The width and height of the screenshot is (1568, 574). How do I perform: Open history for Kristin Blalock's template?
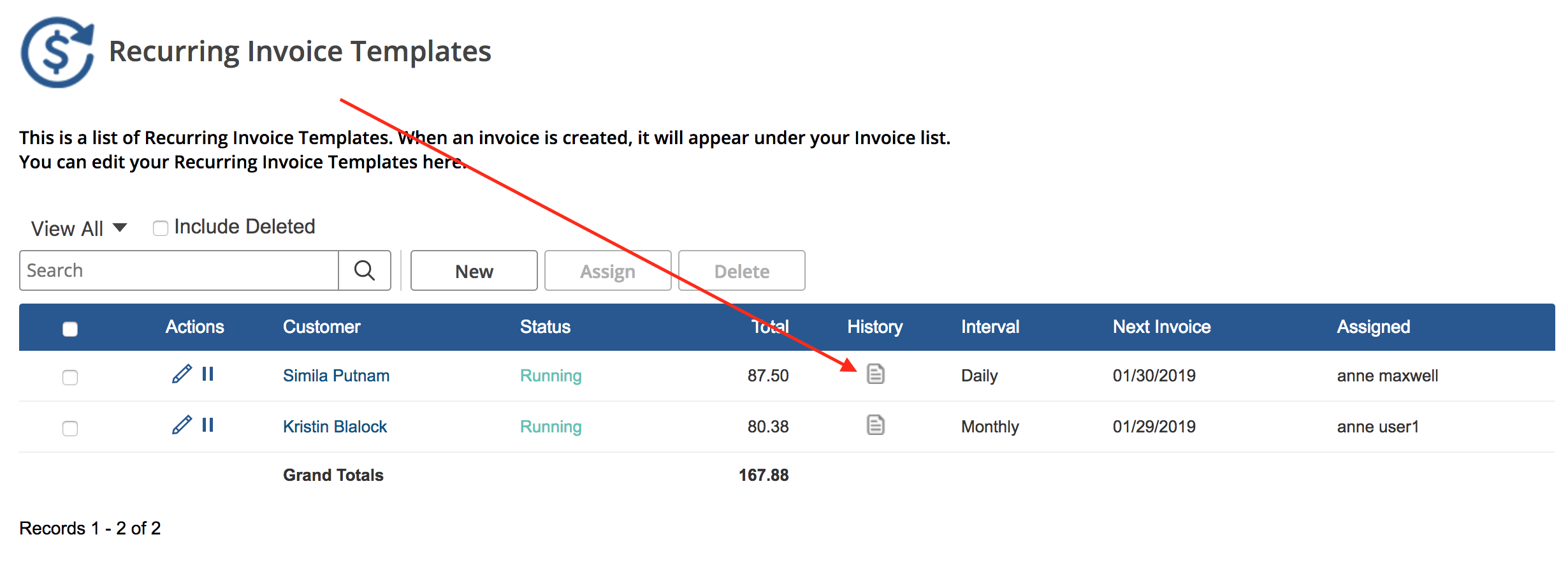(876, 426)
